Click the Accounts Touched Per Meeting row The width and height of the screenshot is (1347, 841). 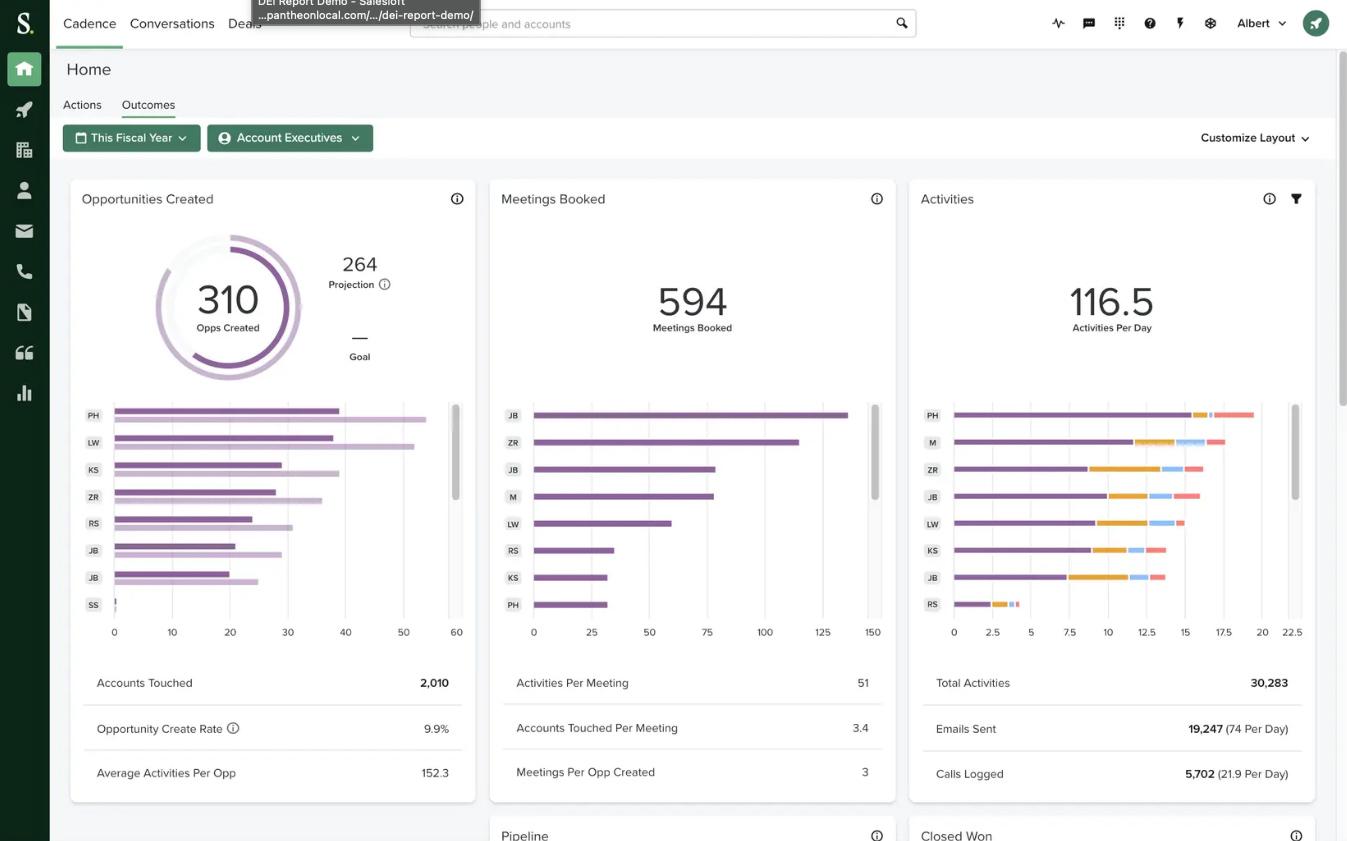point(692,728)
